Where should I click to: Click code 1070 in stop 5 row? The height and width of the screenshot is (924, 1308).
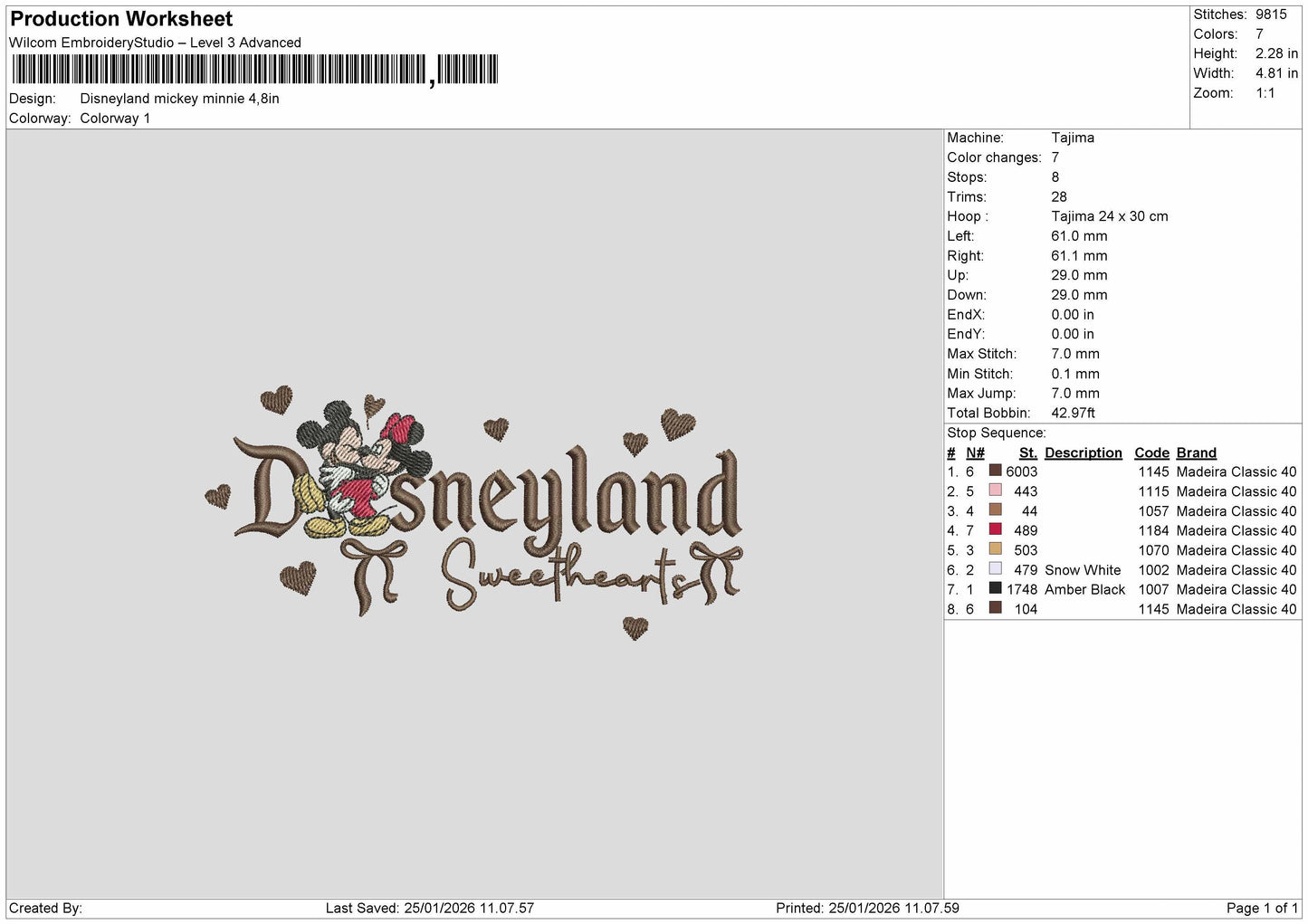tap(1154, 550)
